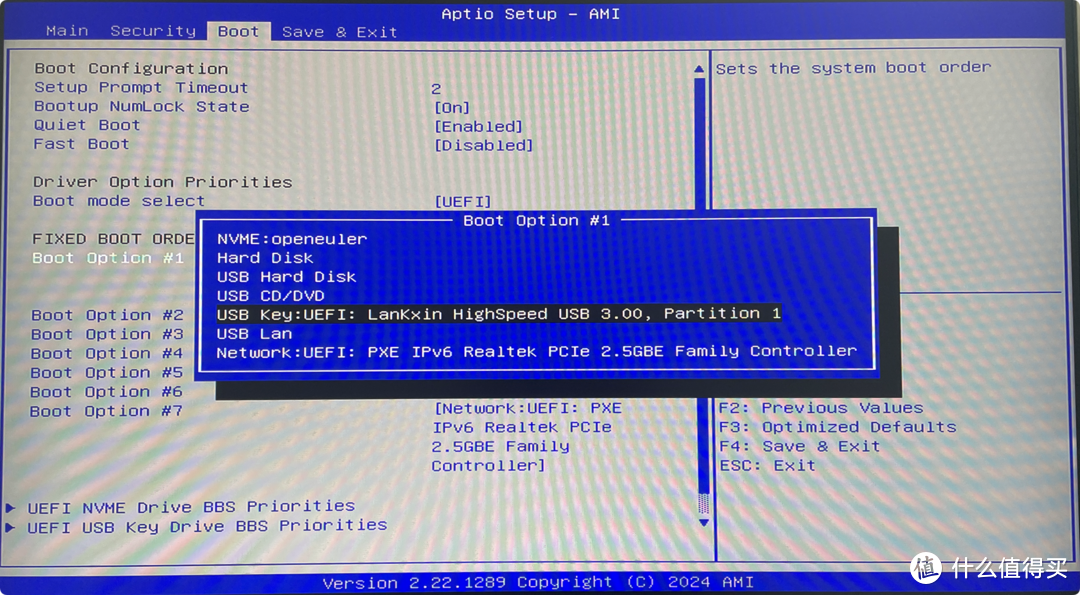The image size is (1080, 595).
Task: Select Boot Option #1 row
Action: (107, 258)
